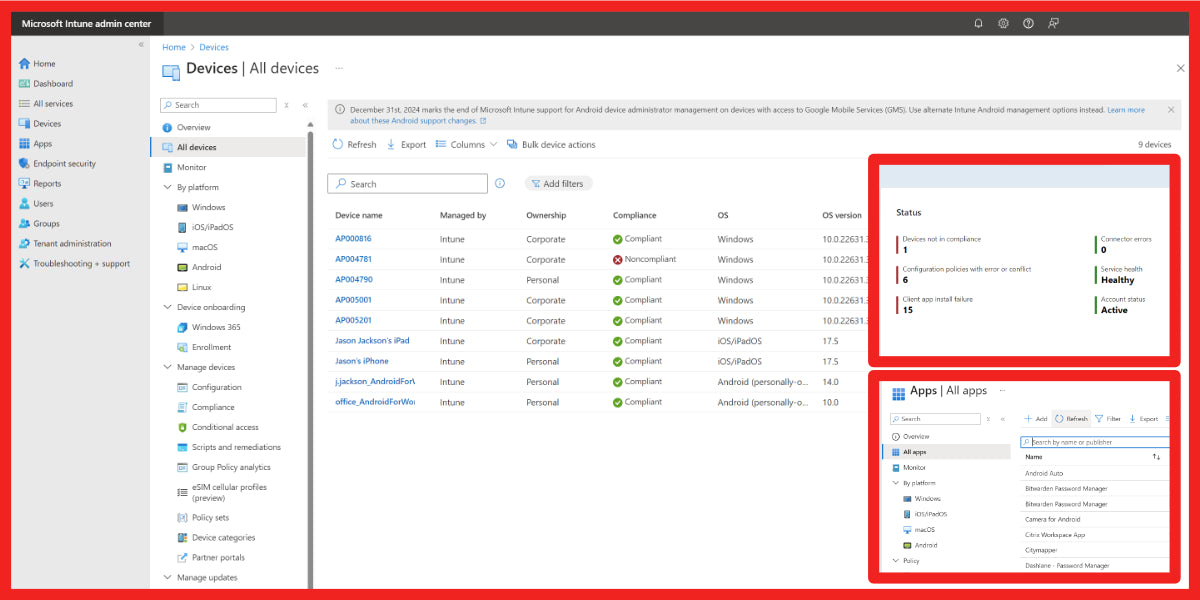Click inside the device search box

click(407, 183)
